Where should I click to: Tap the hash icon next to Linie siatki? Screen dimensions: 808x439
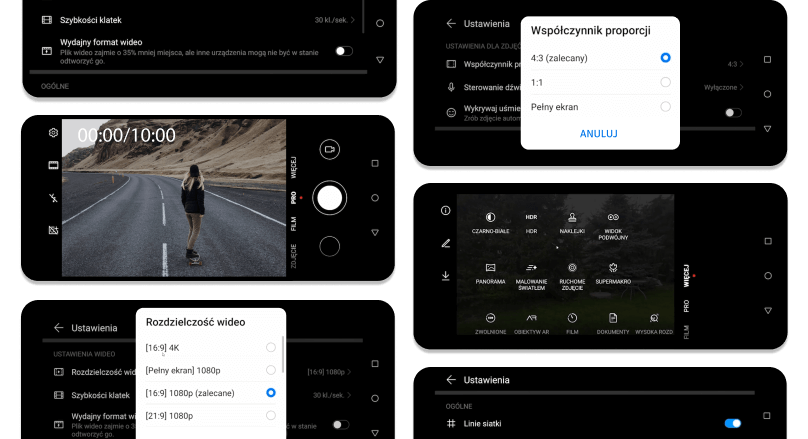point(451,424)
